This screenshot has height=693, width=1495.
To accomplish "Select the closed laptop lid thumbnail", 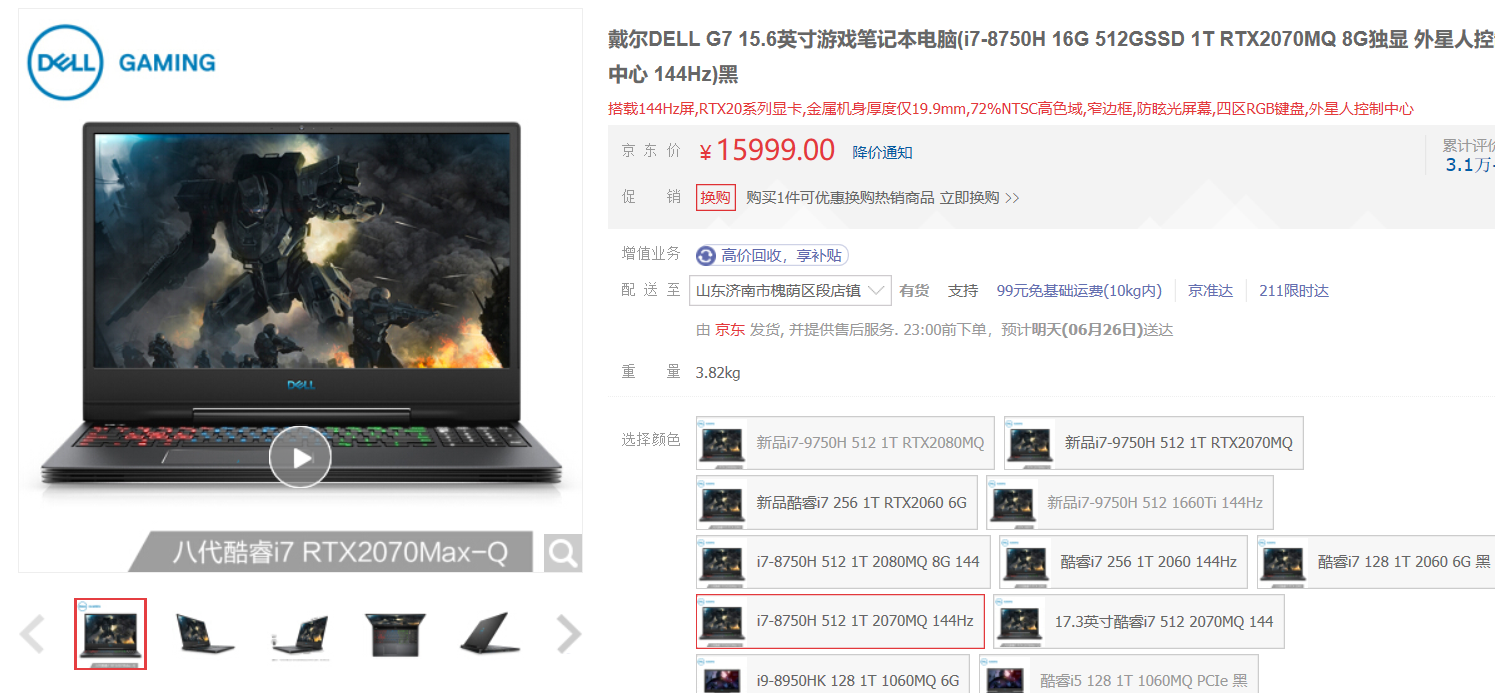I will coord(489,634).
